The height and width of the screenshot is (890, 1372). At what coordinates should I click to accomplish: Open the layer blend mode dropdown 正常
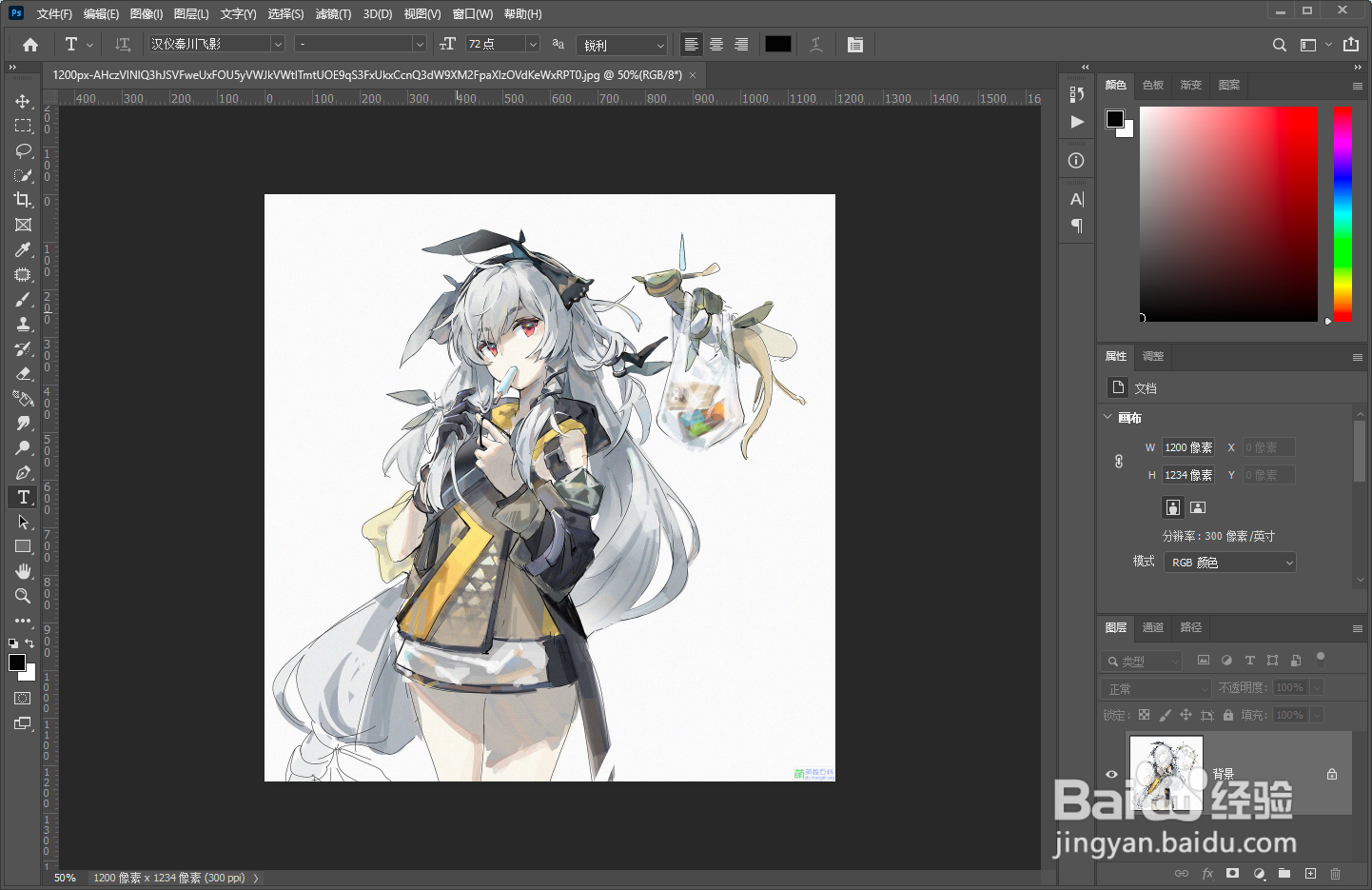coord(1156,688)
